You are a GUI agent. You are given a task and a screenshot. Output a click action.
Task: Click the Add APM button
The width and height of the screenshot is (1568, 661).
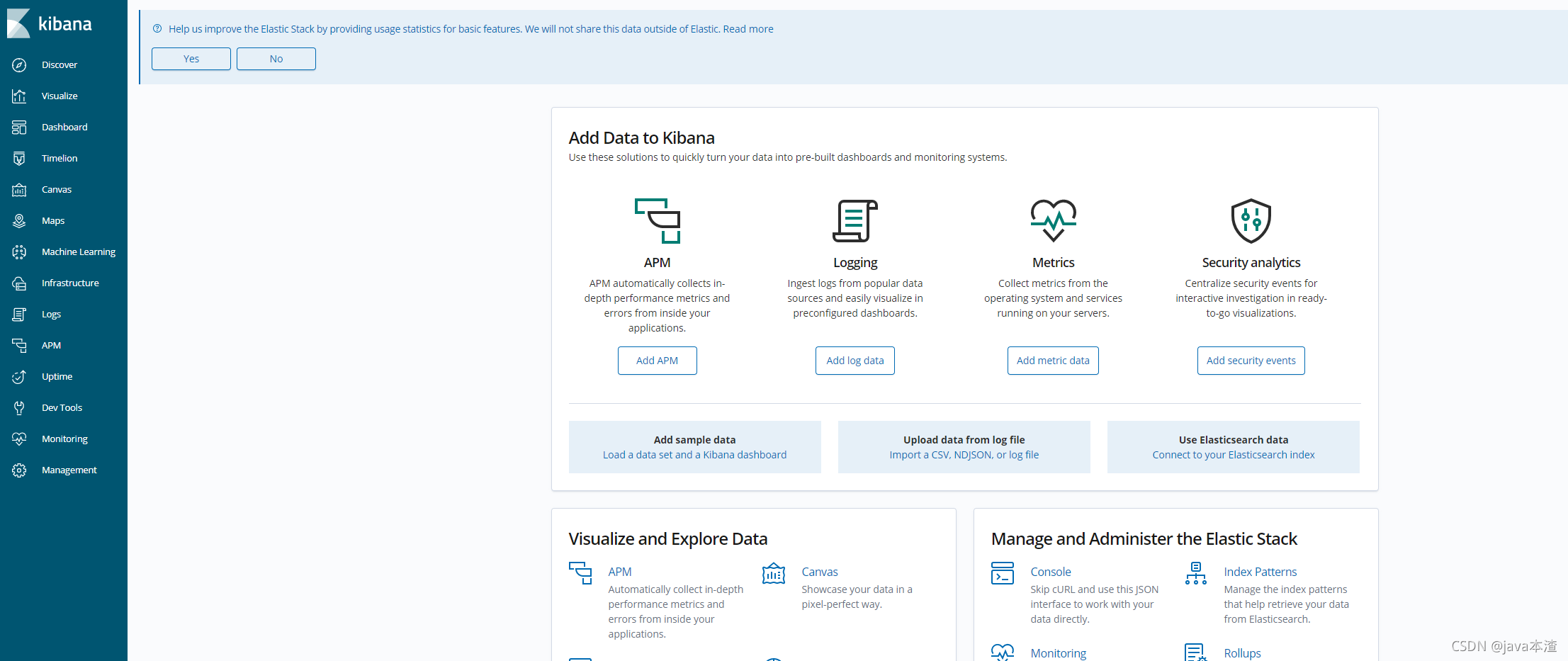tap(658, 361)
